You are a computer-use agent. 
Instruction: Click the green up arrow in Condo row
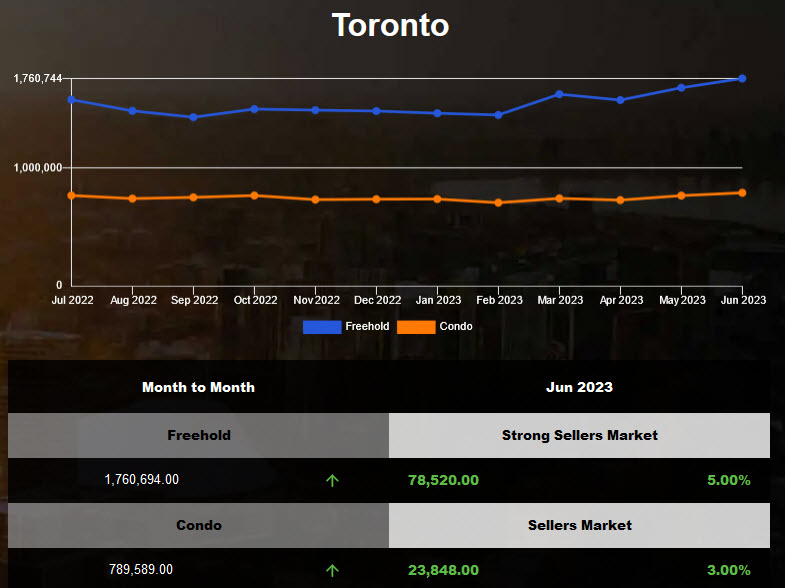[332, 570]
